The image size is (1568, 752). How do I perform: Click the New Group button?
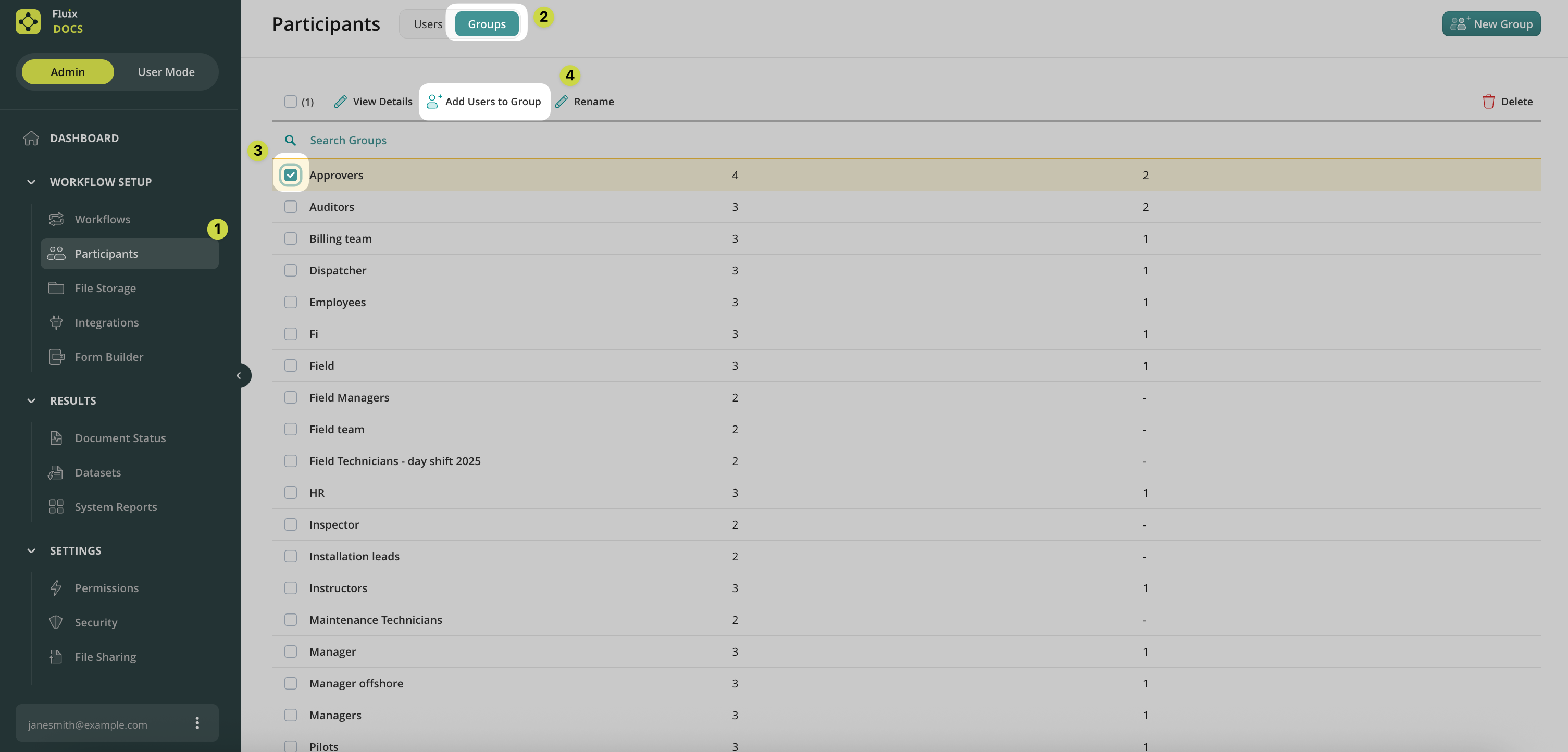pos(1491,24)
